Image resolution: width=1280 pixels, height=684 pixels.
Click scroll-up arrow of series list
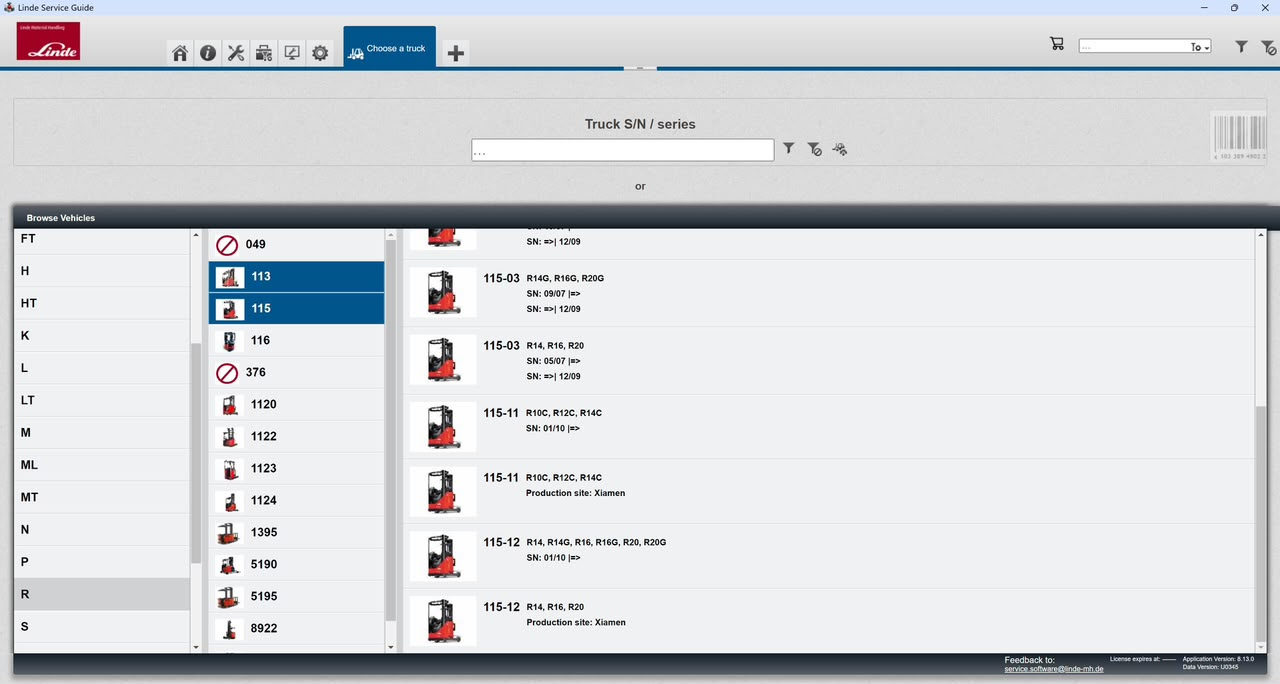(x=391, y=235)
